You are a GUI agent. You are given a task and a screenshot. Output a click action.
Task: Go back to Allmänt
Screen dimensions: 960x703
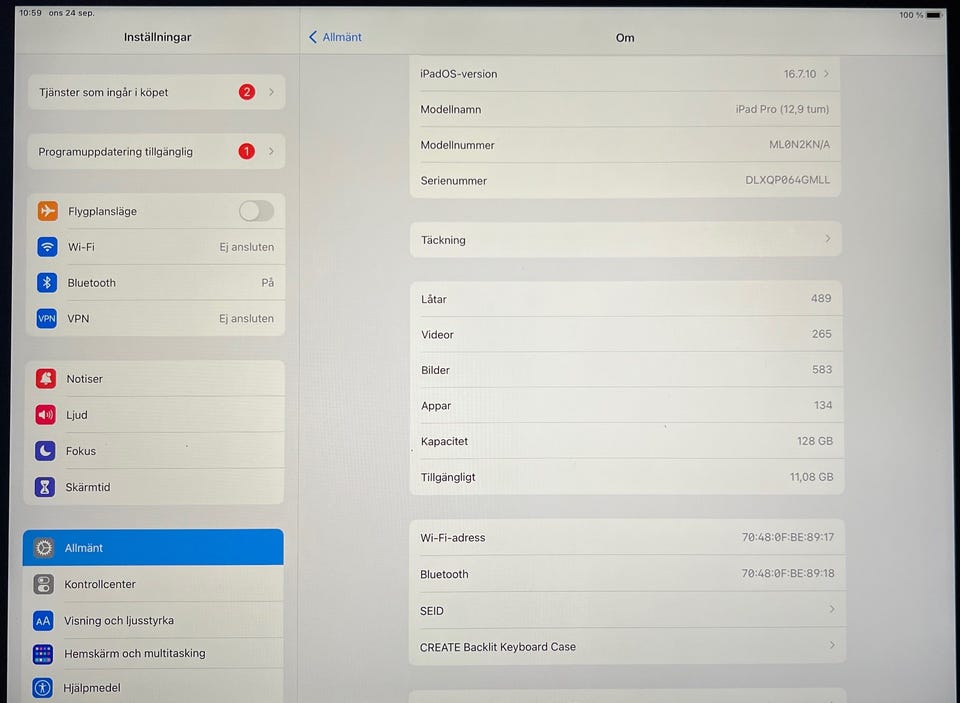point(335,37)
